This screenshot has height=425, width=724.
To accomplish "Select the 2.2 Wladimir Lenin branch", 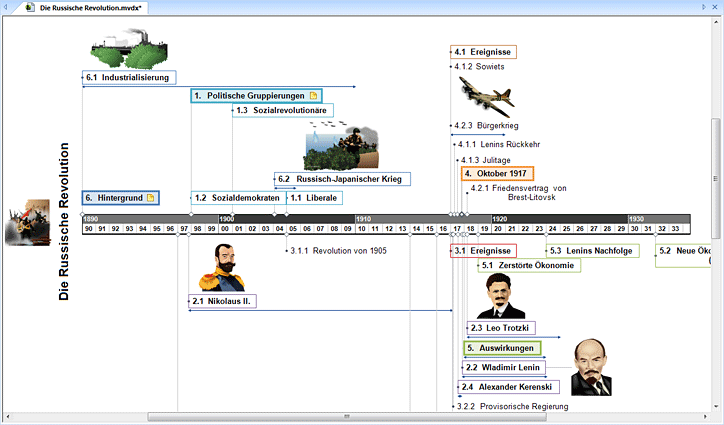I will tap(504, 368).
